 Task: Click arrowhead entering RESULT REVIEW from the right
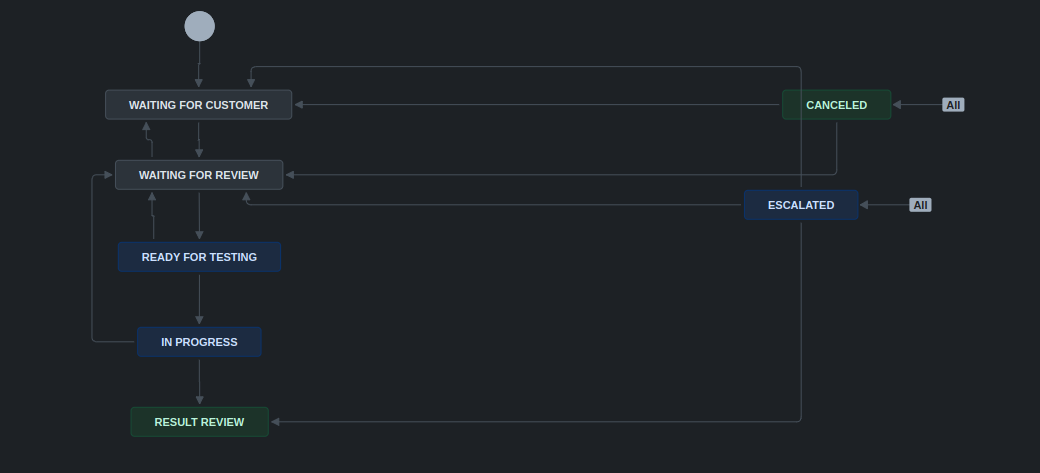coord(276,422)
